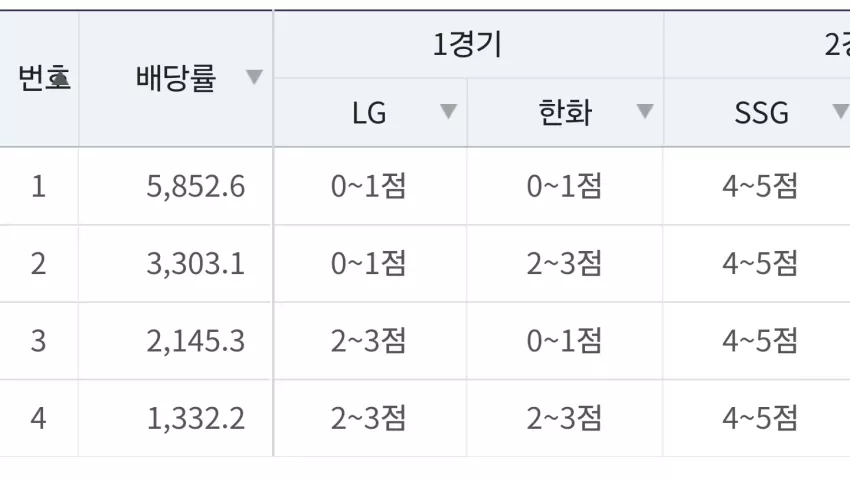Select row 2 한화 2~3점 cell

(x=564, y=264)
